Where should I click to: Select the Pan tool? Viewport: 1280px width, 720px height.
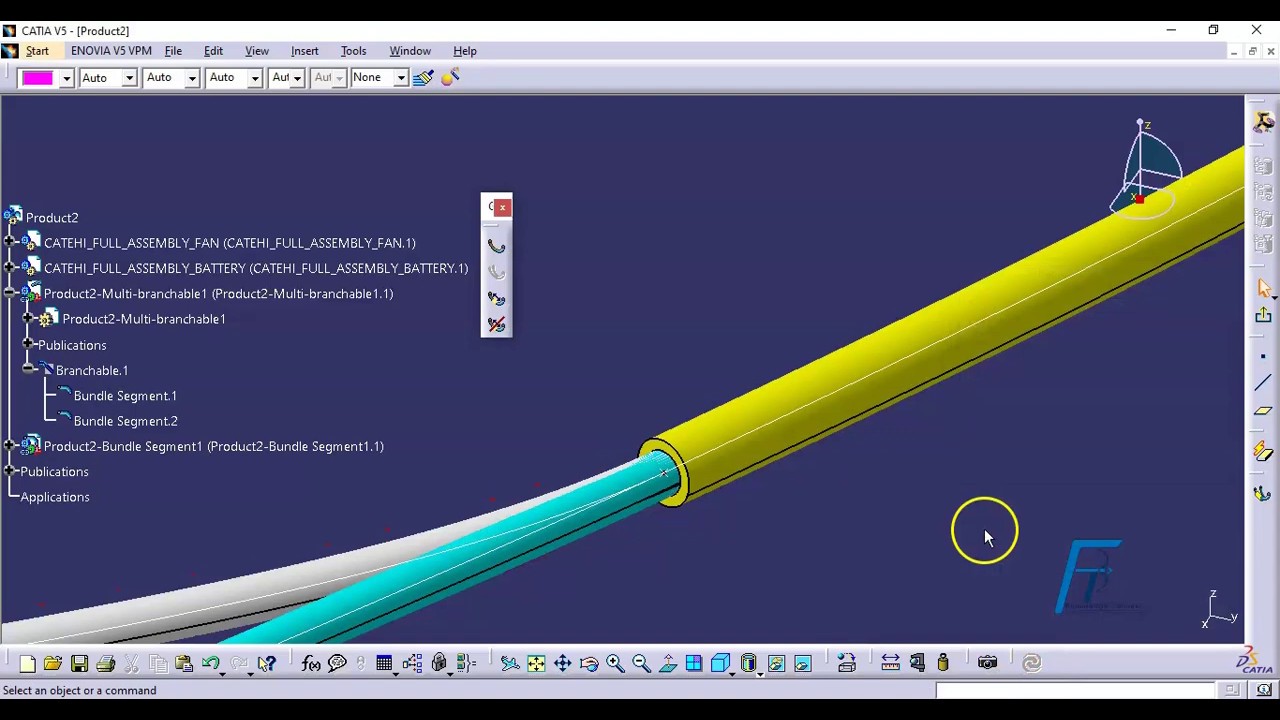(x=563, y=663)
